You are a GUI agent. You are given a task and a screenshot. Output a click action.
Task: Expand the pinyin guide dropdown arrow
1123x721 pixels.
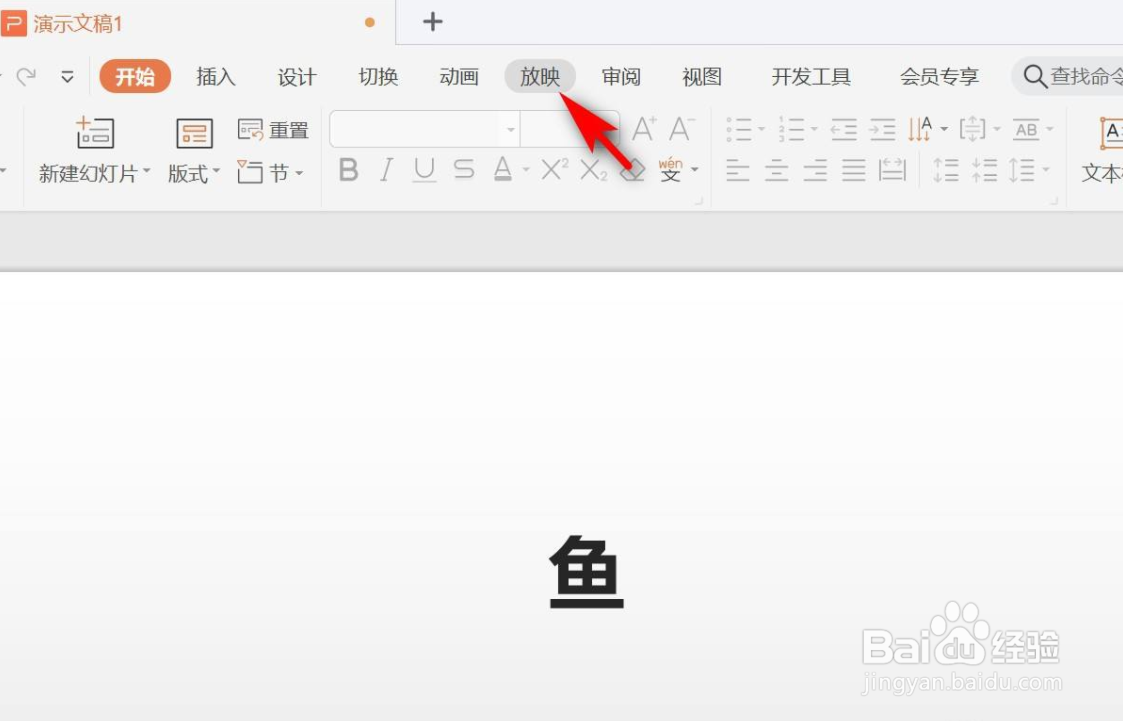point(695,170)
